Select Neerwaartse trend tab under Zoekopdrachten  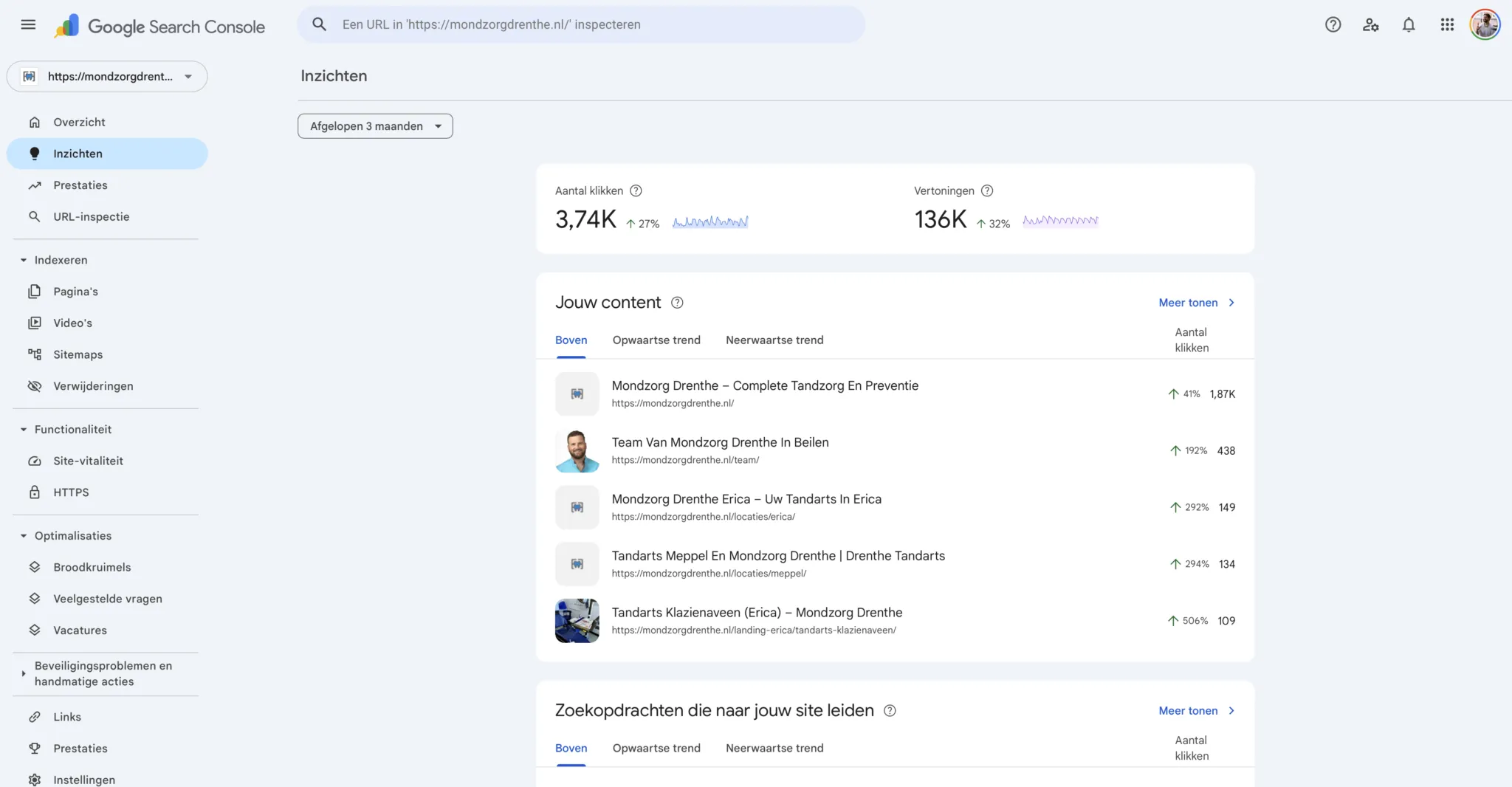coord(774,748)
